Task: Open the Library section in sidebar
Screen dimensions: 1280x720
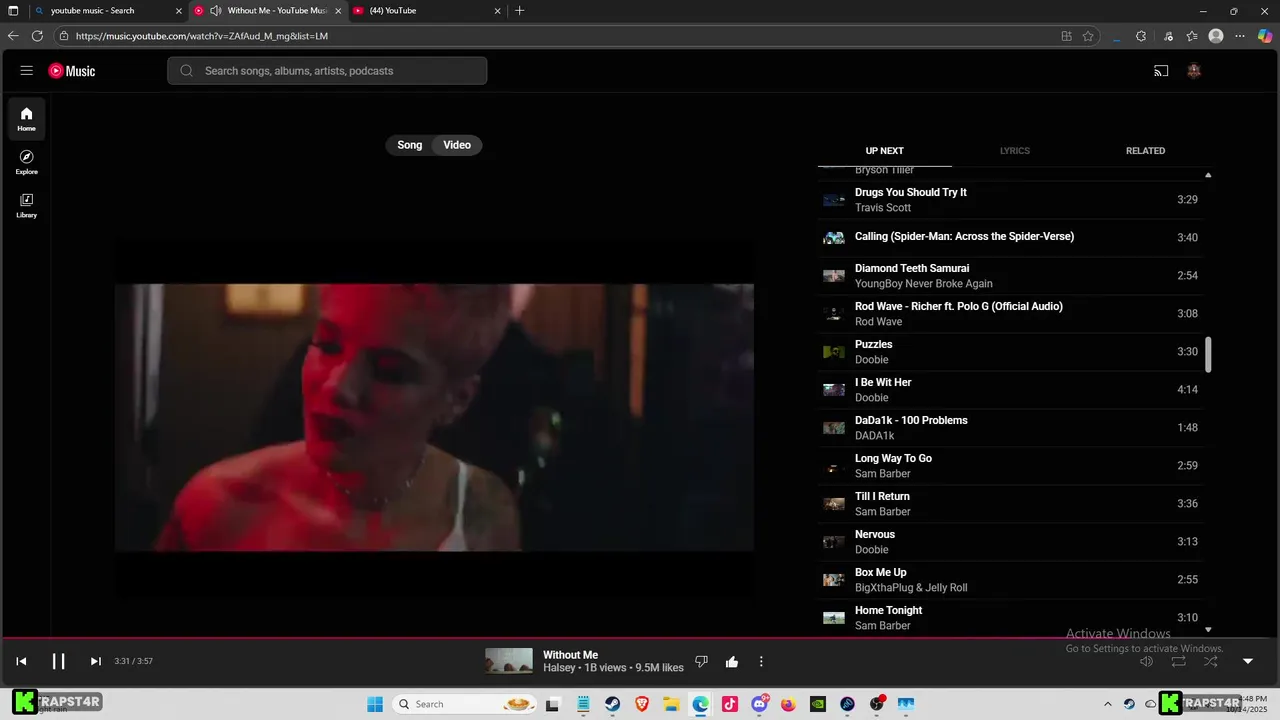Action: tap(27, 205)
